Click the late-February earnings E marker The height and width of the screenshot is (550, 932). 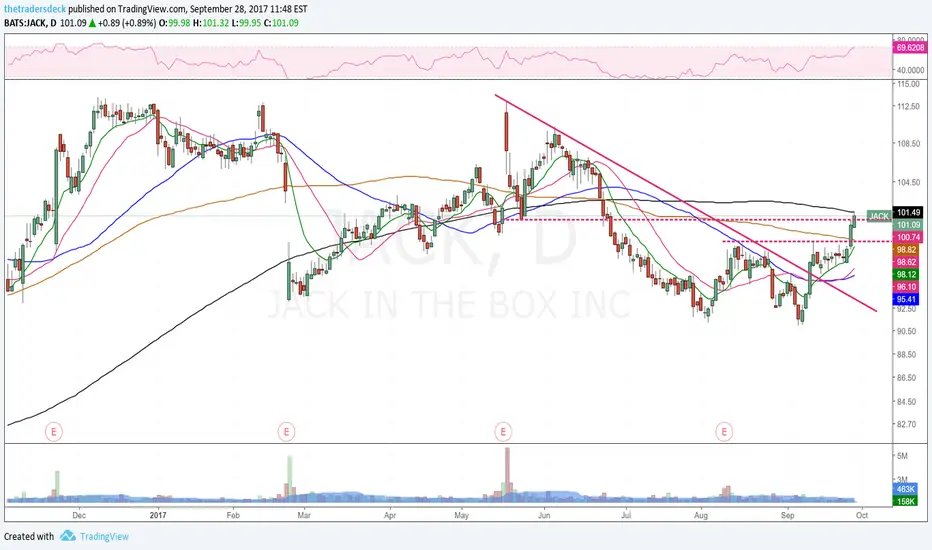[x=286, y=432]
